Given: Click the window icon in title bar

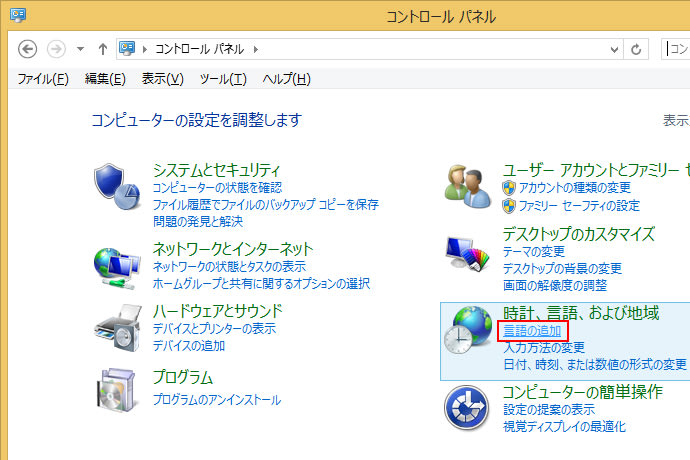Looking at the screenshot, I should click(18, 15).
